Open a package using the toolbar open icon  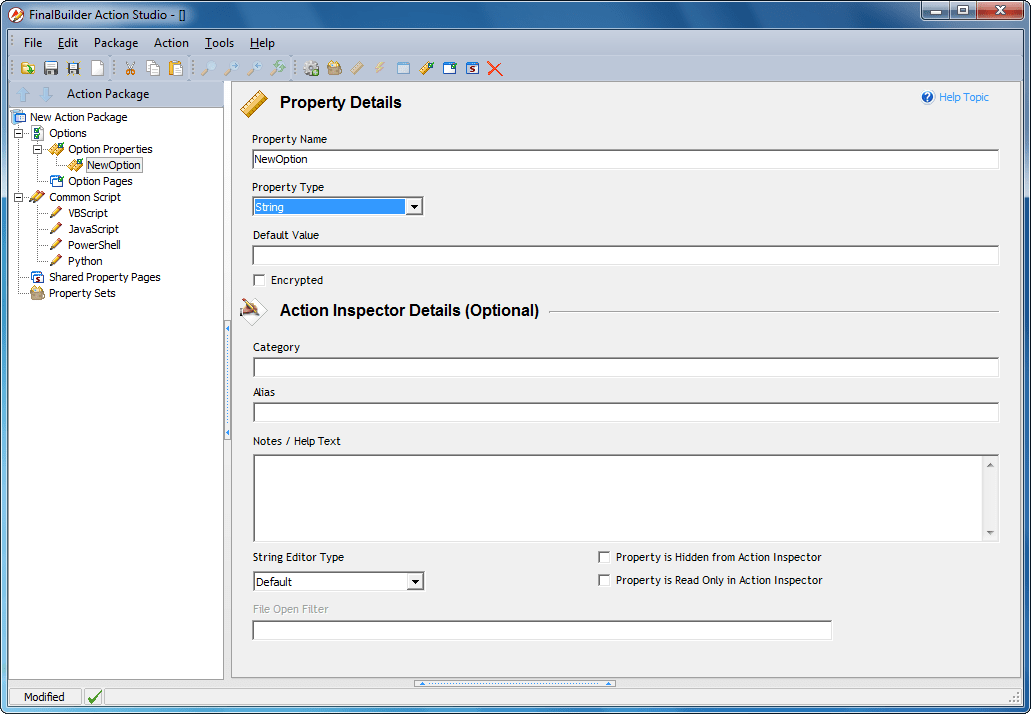pos(27,68)
